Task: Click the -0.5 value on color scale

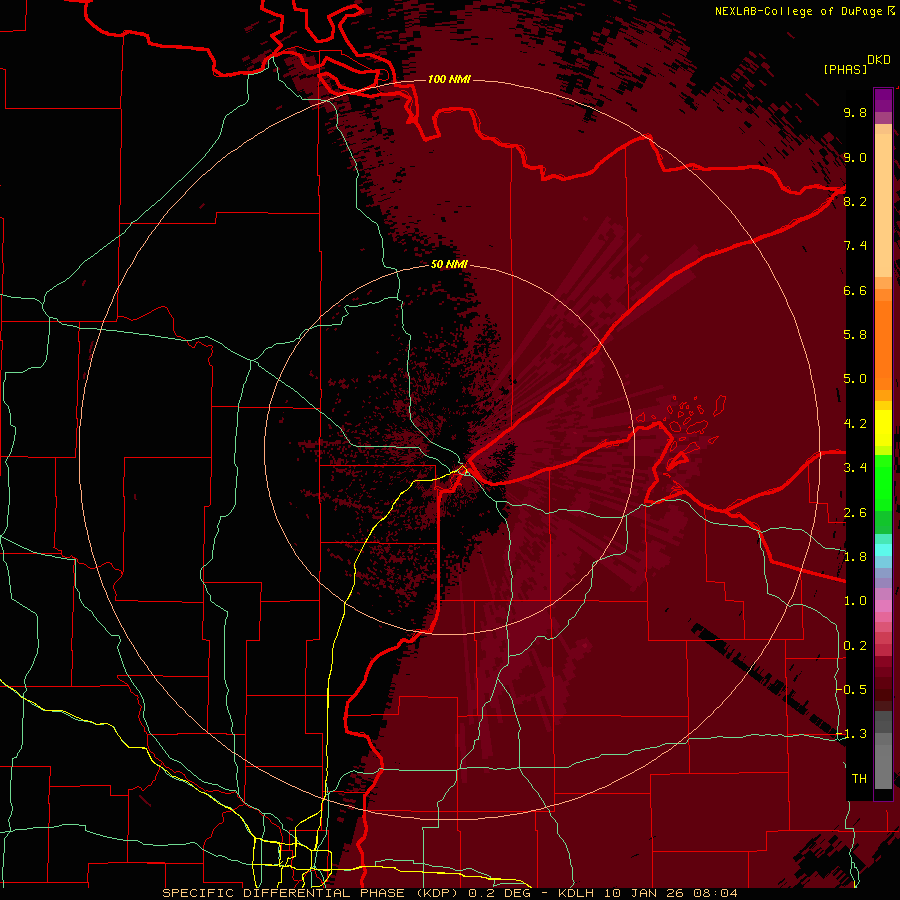Action: [851, 689]
